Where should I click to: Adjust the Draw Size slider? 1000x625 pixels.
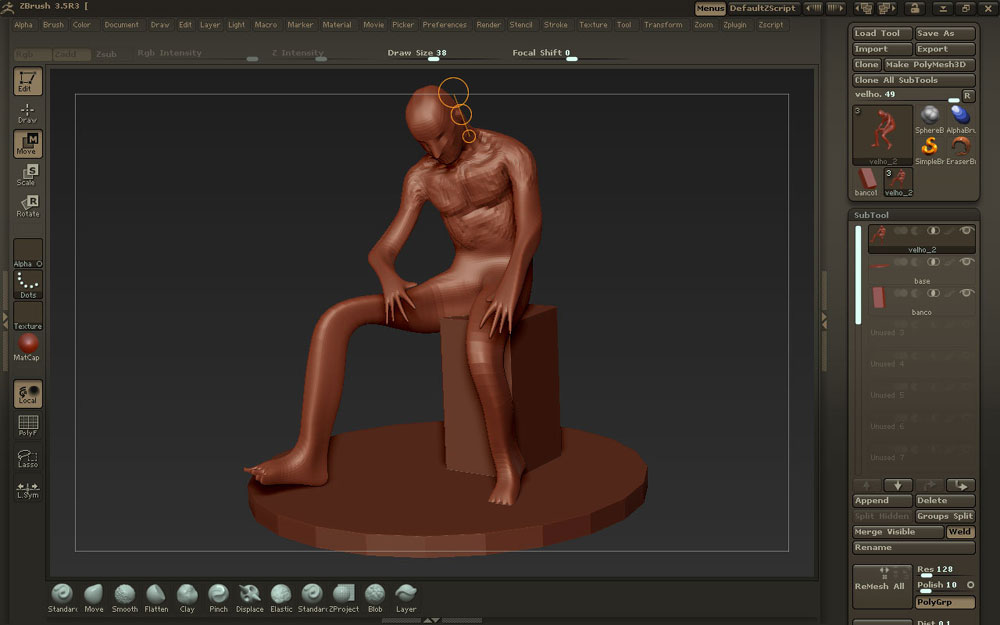point(433,58)
